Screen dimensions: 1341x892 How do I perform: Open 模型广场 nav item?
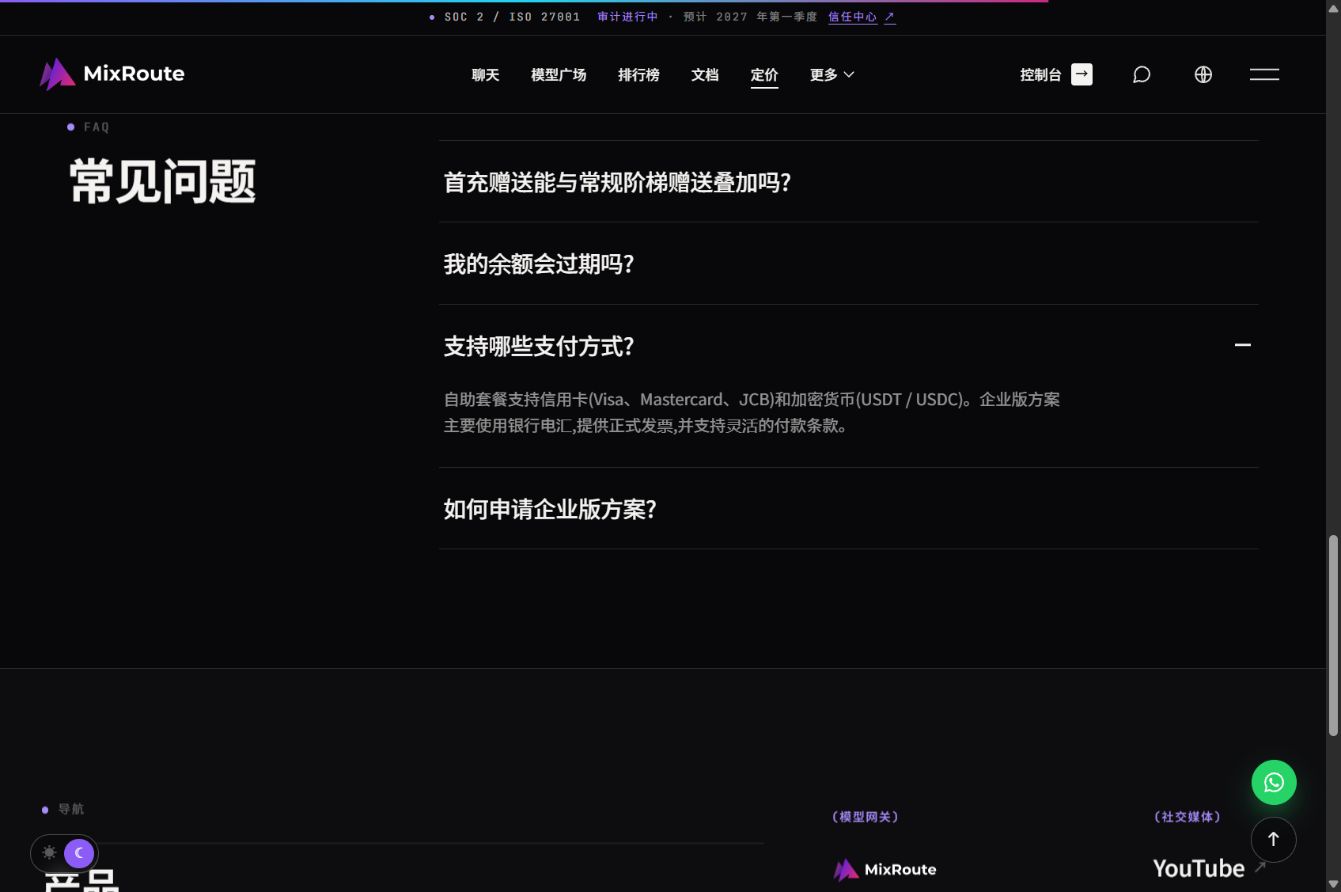pos(558,74)
